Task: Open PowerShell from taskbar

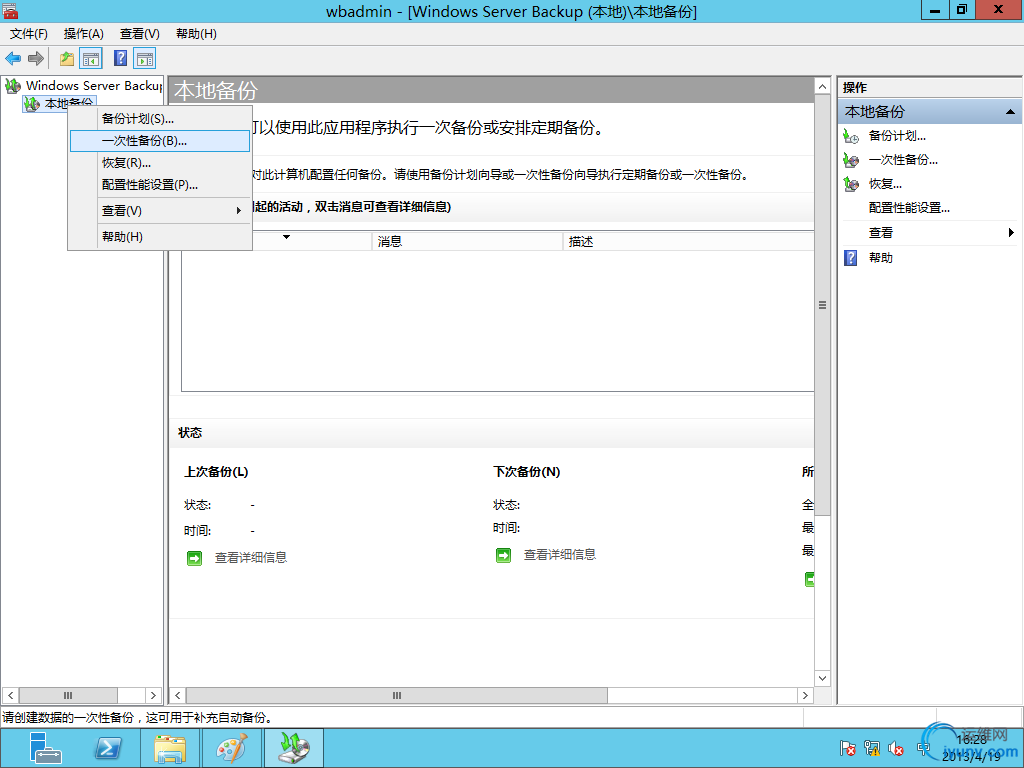Action: click(x=108, y=748)
